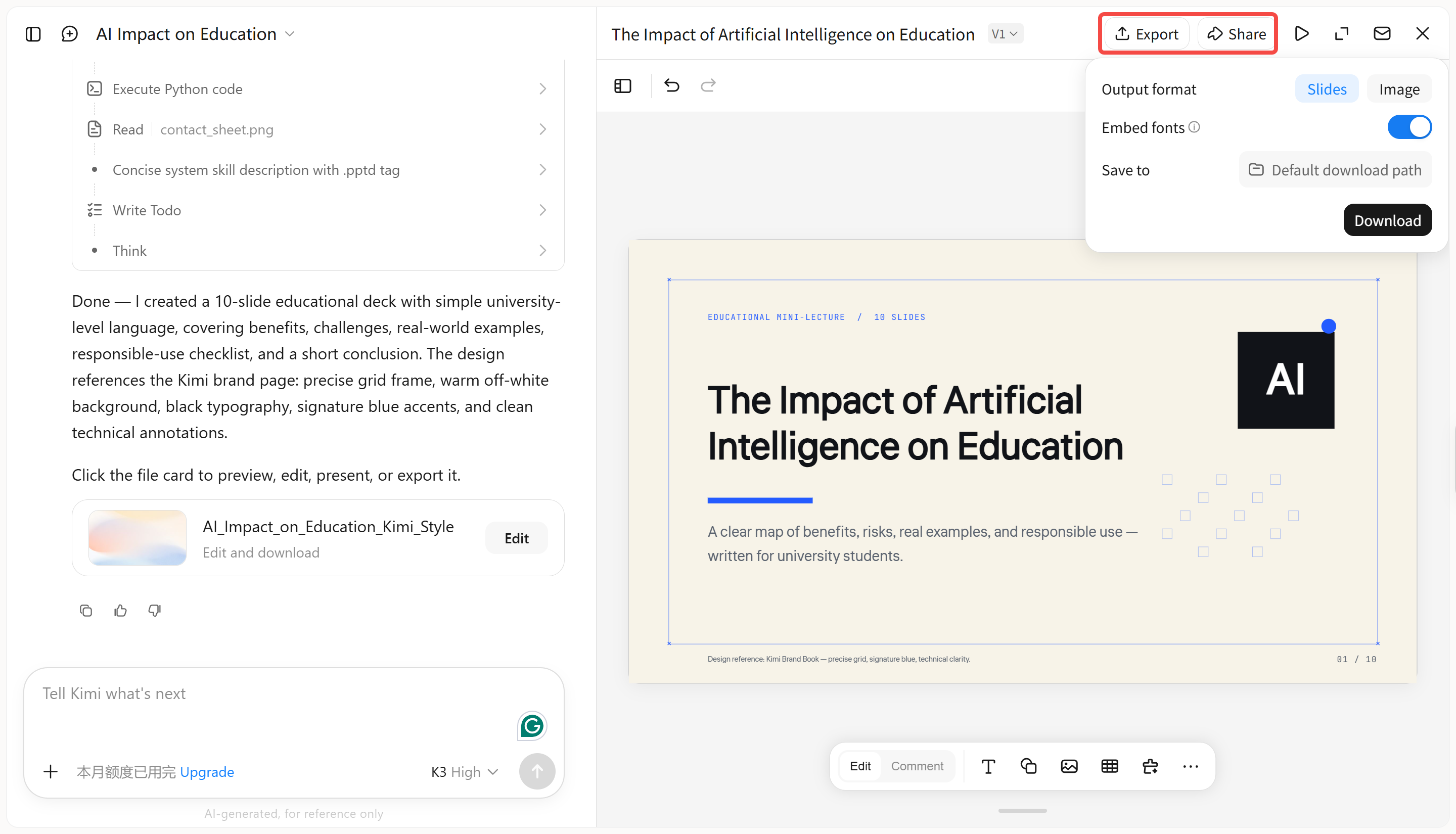Select Image output format
This screenshot has width=1456, height=834.
point(1399,89)
